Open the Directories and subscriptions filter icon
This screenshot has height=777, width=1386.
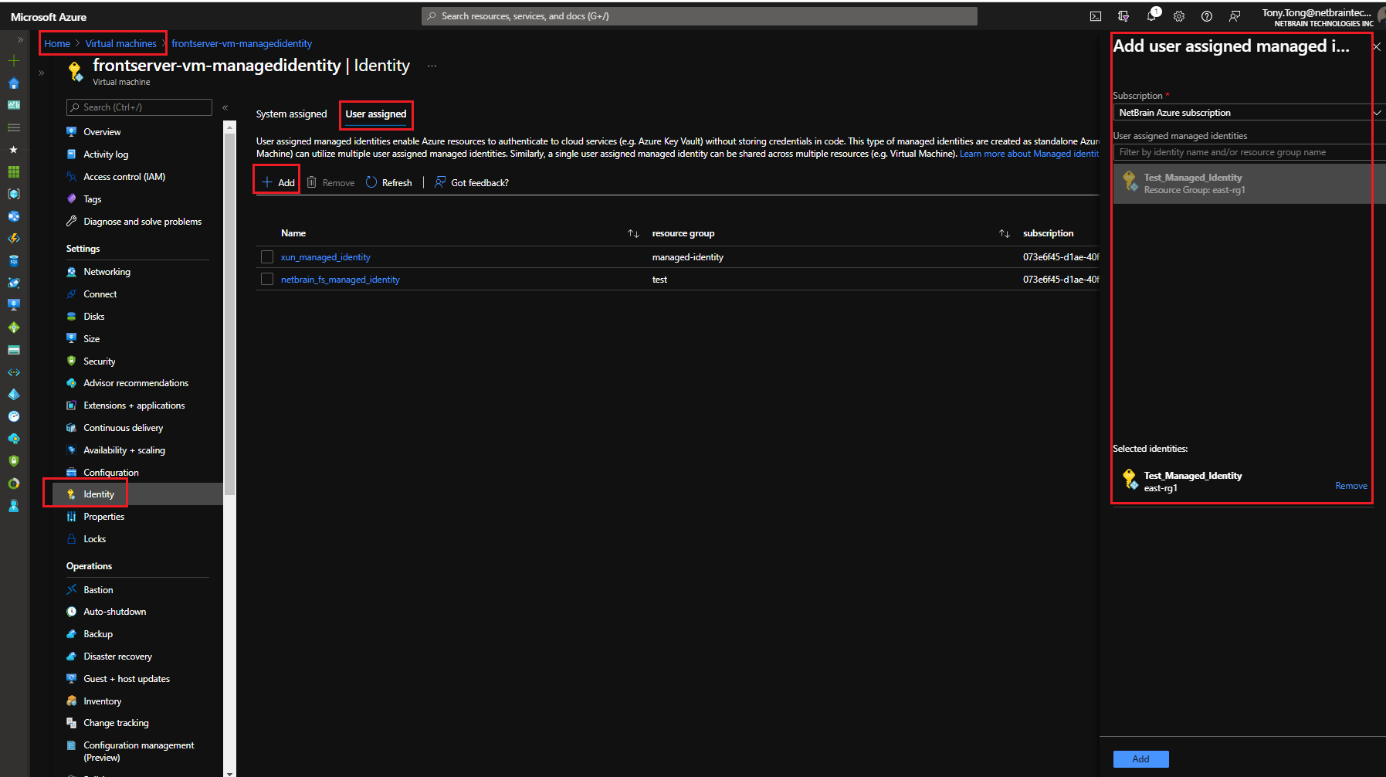click(x=1123, y=16)
